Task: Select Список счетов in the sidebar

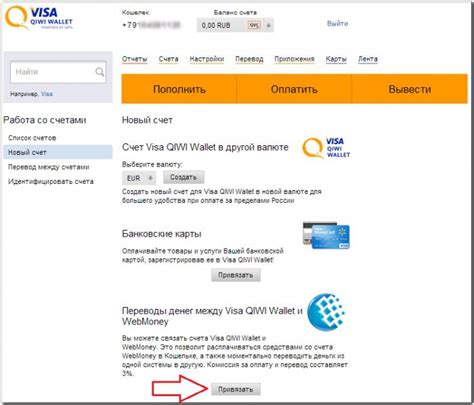Action: click(32, 138)
